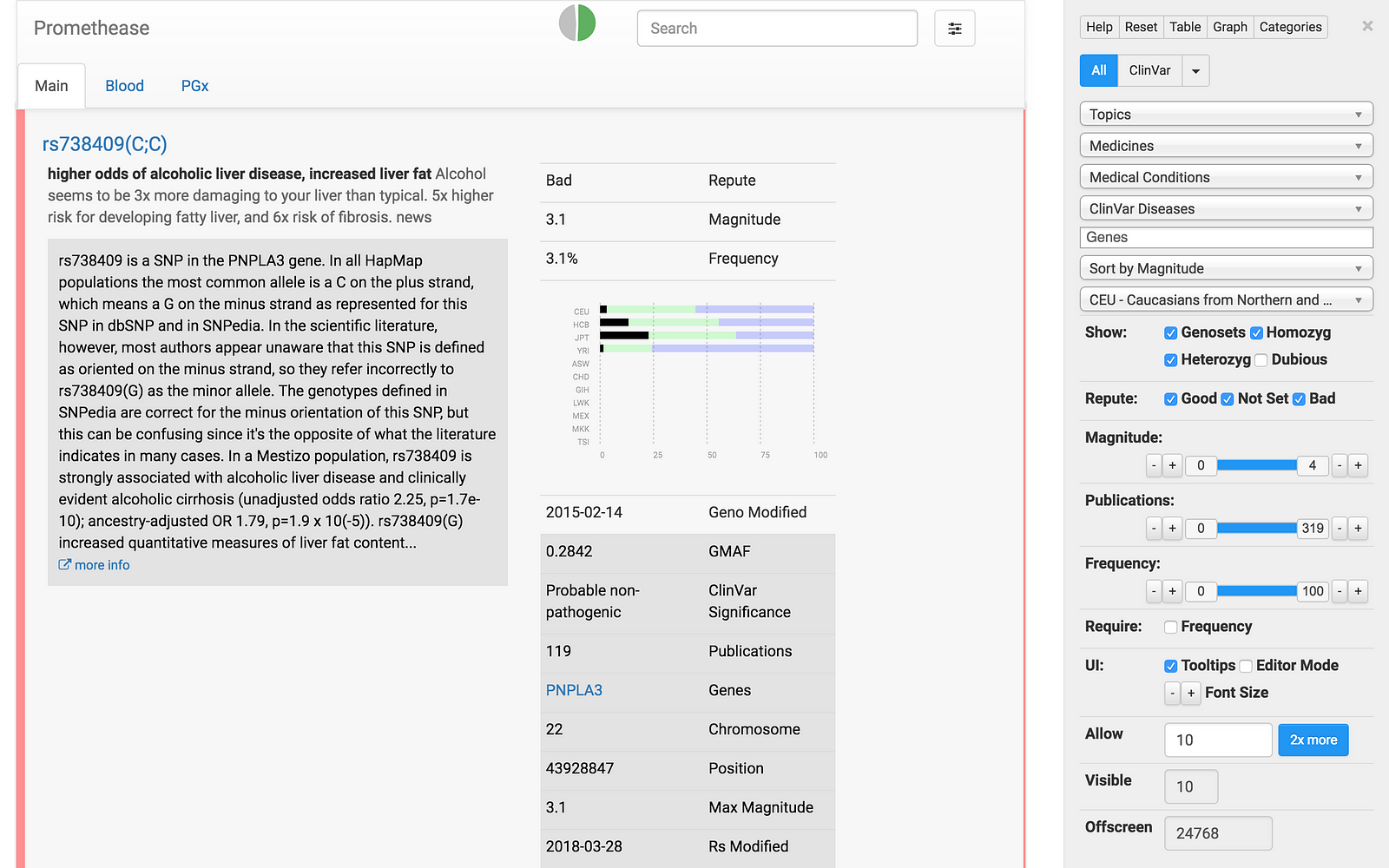Image resolution: width=1389 pixels, height=868 pixels.
Task: Toggle the Homozyg checkbox
Action: (x=1256, y=333)
